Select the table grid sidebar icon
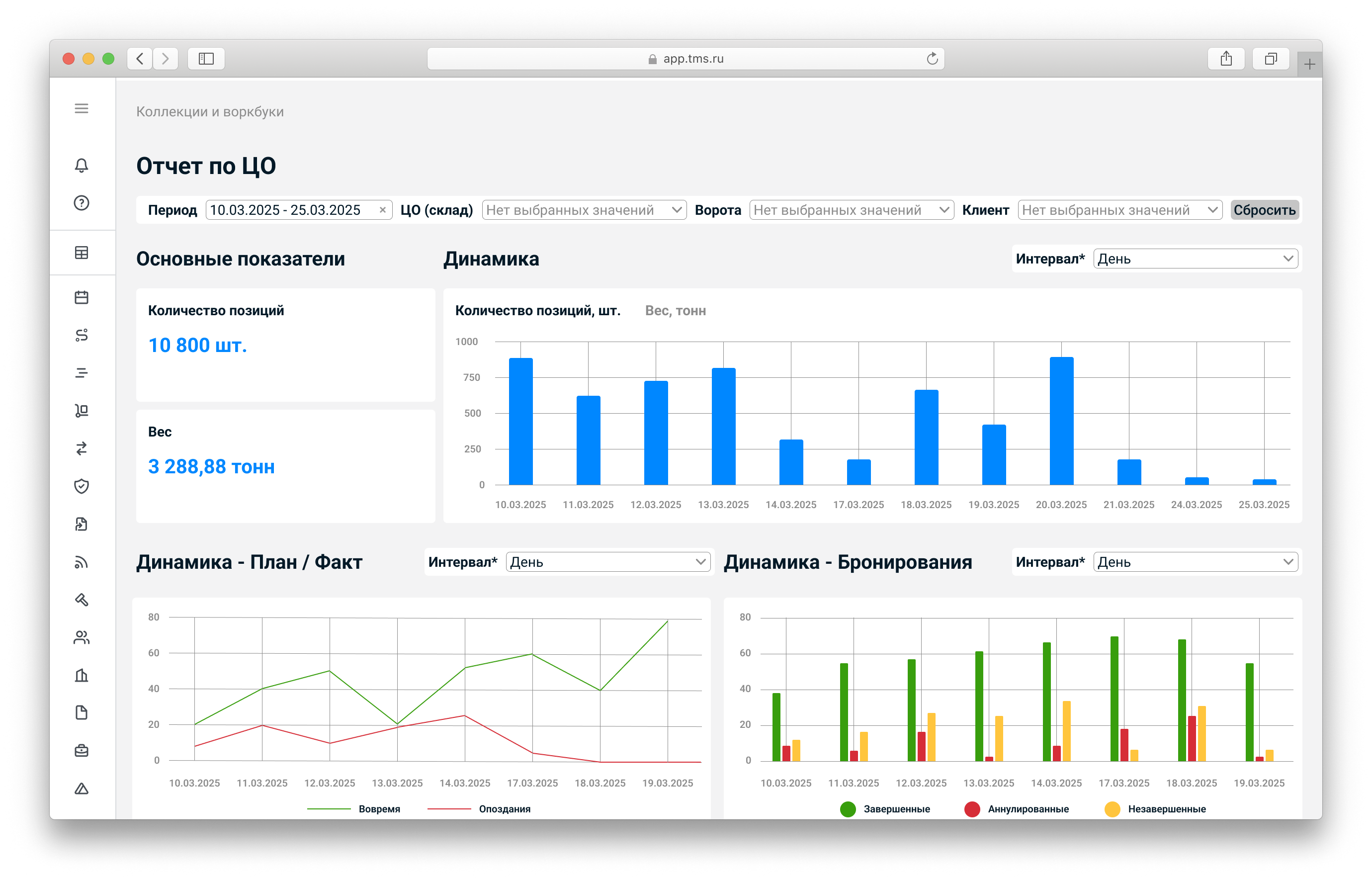This screenshot has width=1372, height=879. [82, 253]
